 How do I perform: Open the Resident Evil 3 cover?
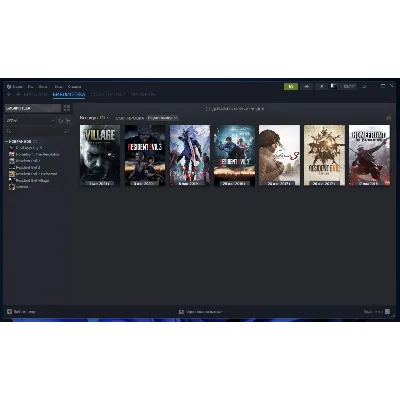(145, 155)
